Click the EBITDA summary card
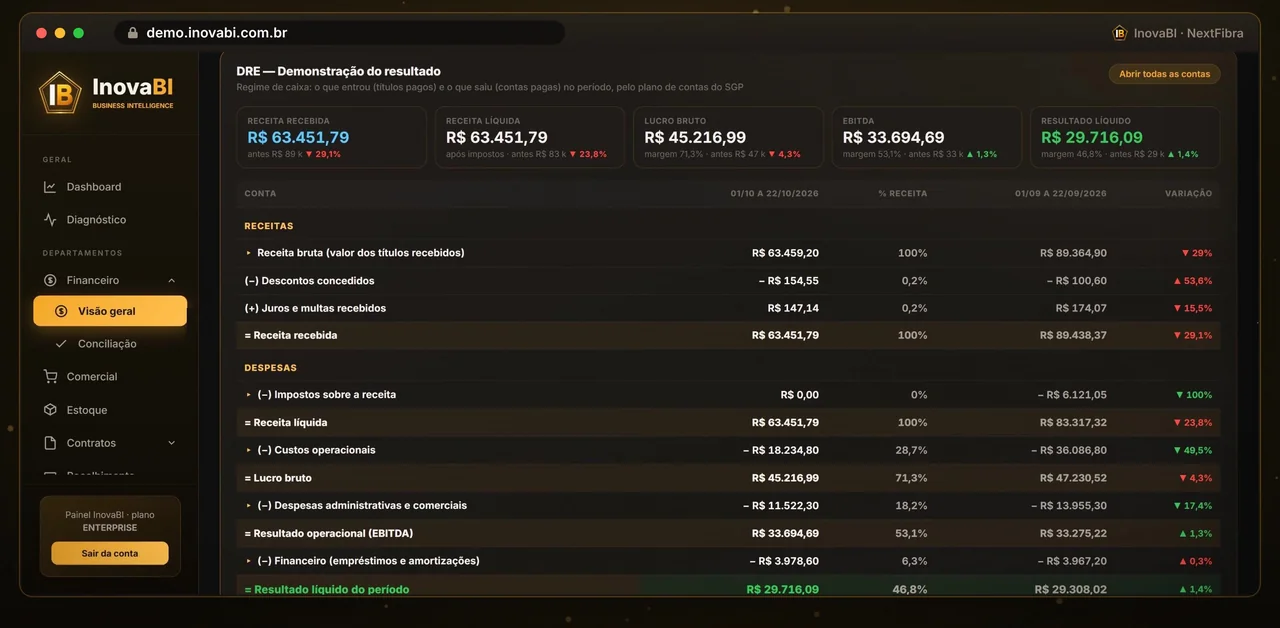Viewport: 1280px width, 628px height. click(927, 138)
